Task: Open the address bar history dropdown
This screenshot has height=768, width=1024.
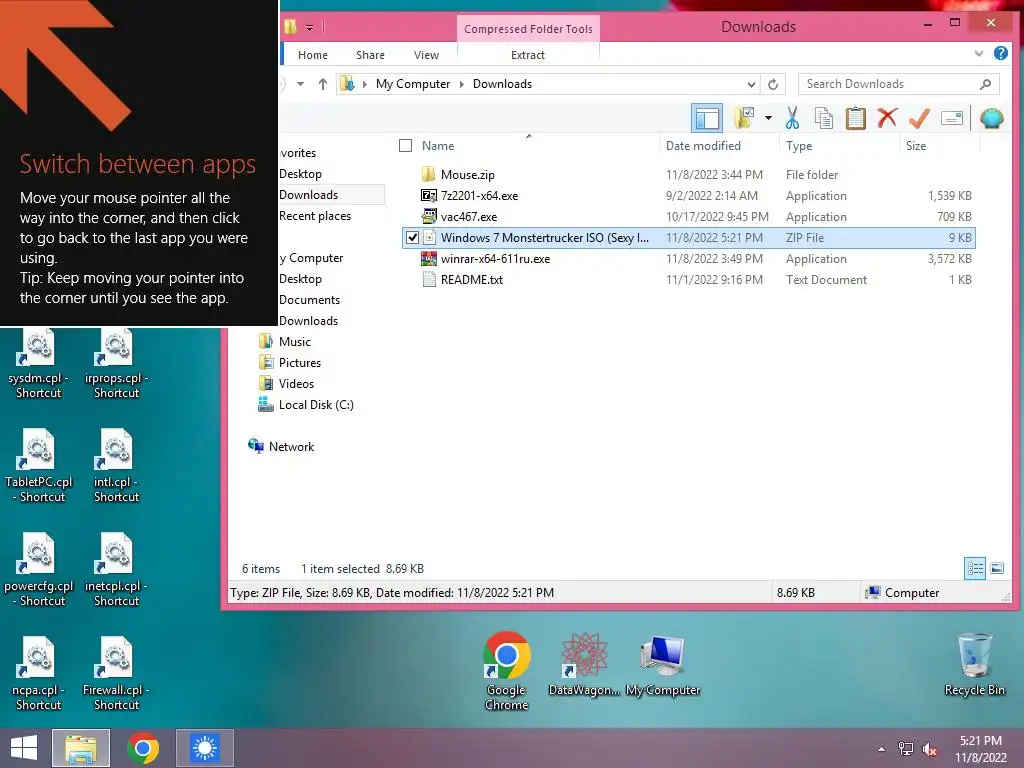Action: point(751,84)
